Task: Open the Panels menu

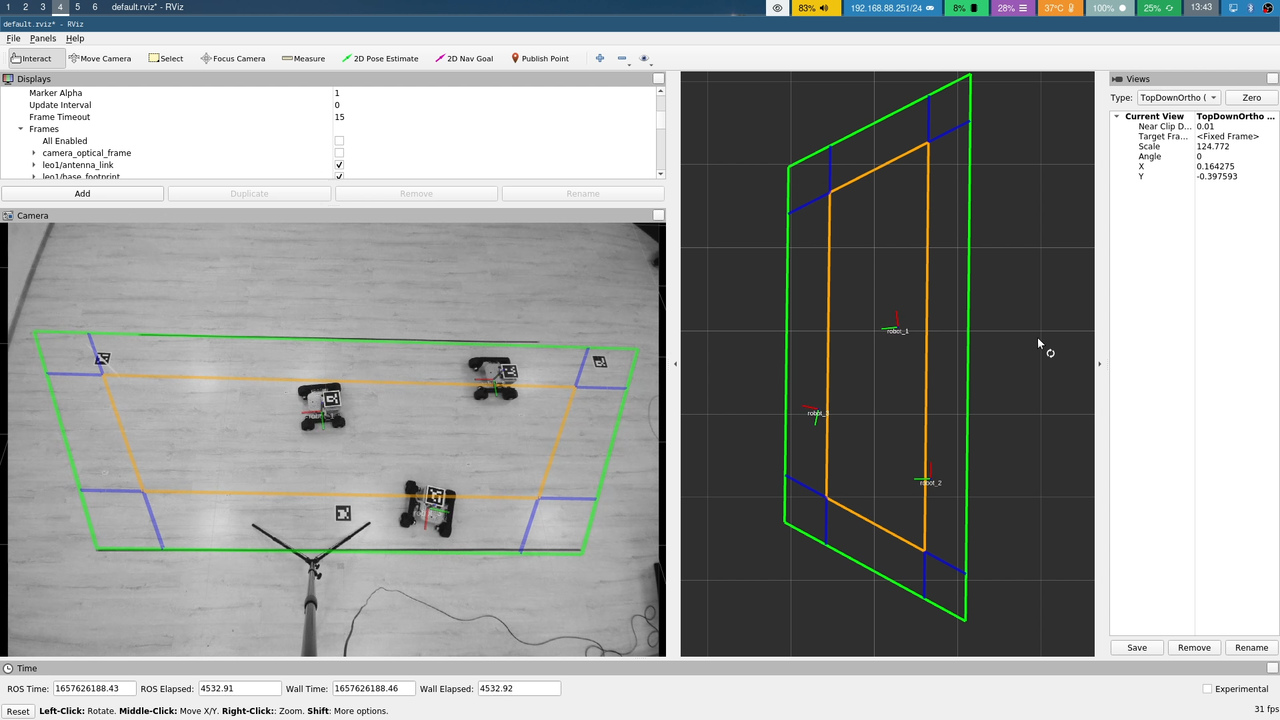Action: [x=43, y=38]
